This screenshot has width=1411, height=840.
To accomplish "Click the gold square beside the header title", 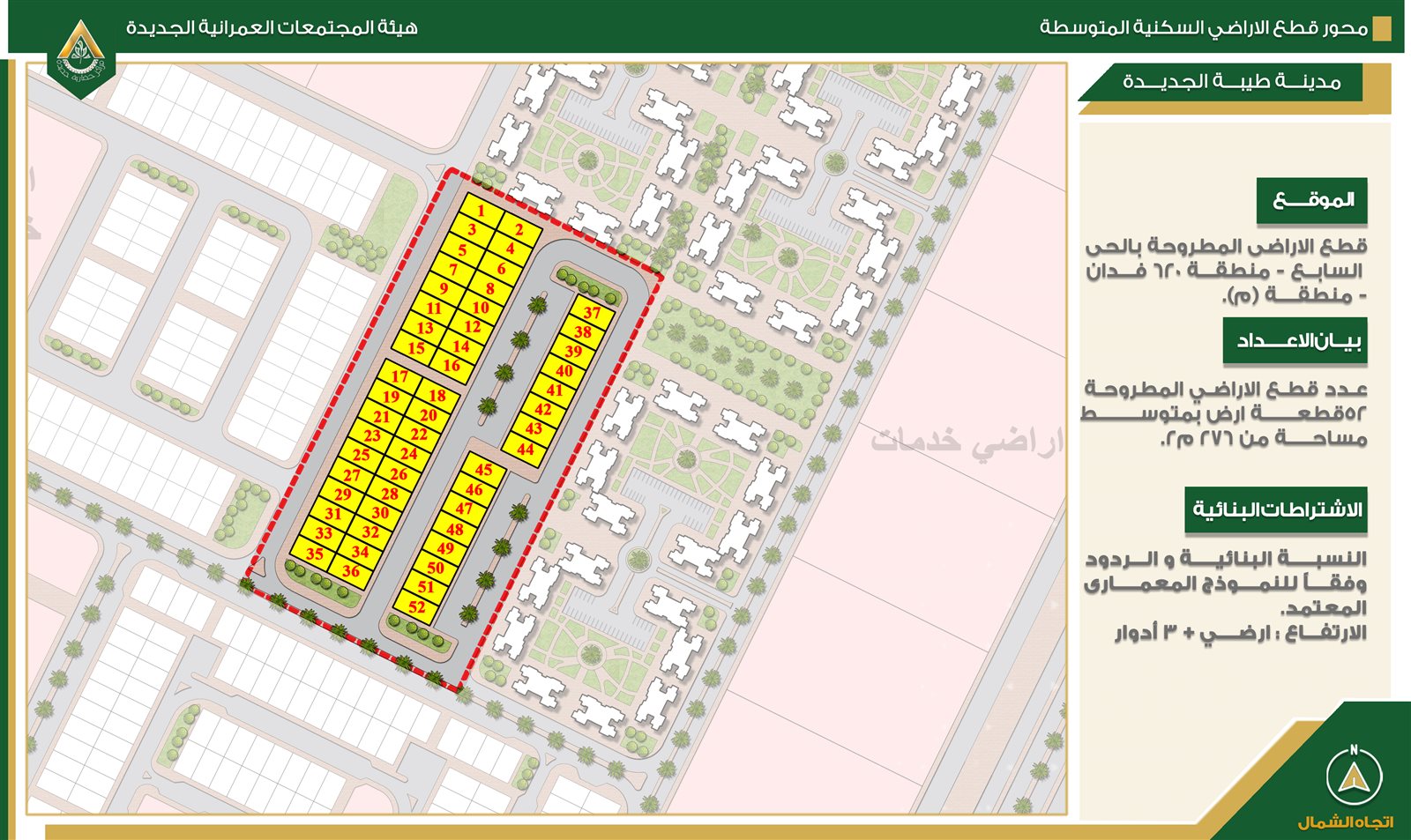I will click(1382, 29).
